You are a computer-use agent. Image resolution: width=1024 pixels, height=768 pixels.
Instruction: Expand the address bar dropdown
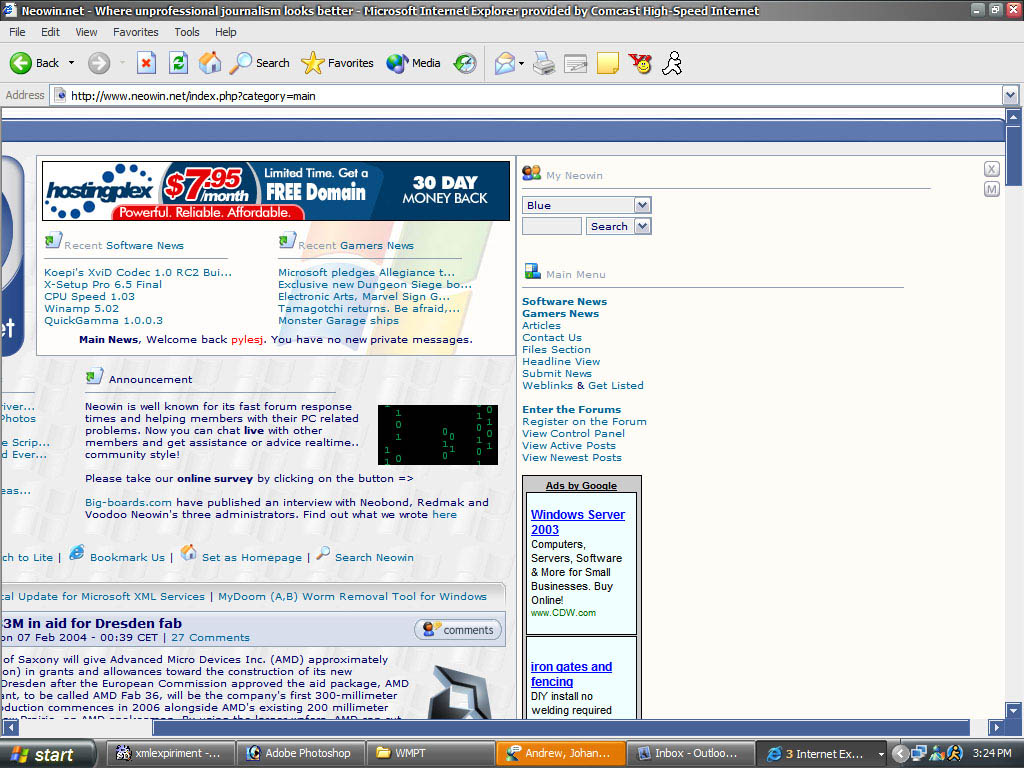tap(1010, 96)
